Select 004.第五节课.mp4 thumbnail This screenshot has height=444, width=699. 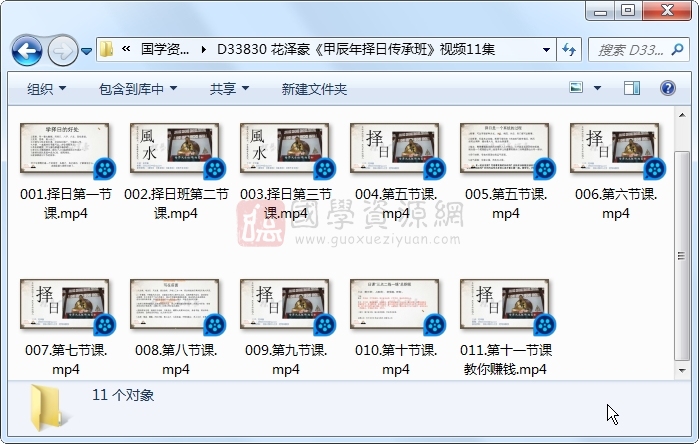[395, 148]
